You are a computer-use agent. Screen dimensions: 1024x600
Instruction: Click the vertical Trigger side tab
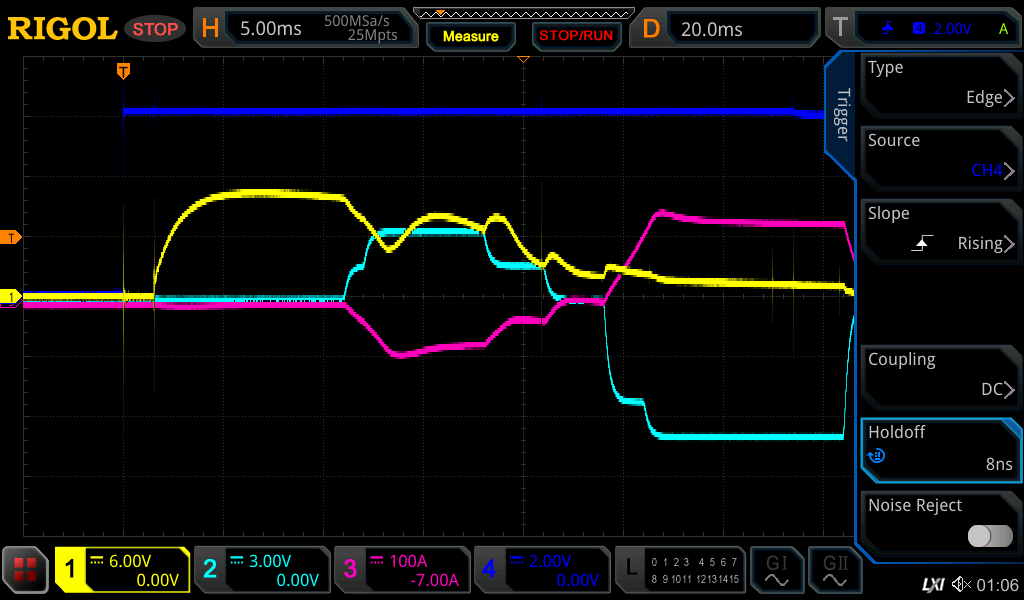(x=841, y=114)
